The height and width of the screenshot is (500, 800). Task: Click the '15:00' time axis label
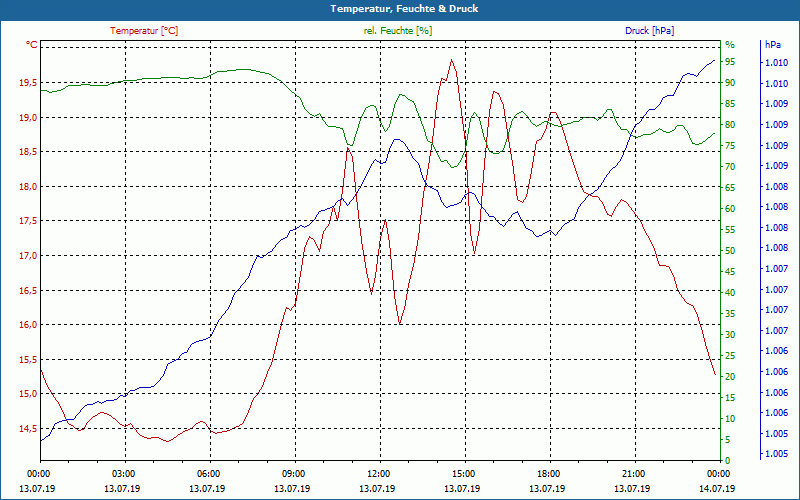coord(463,473)
